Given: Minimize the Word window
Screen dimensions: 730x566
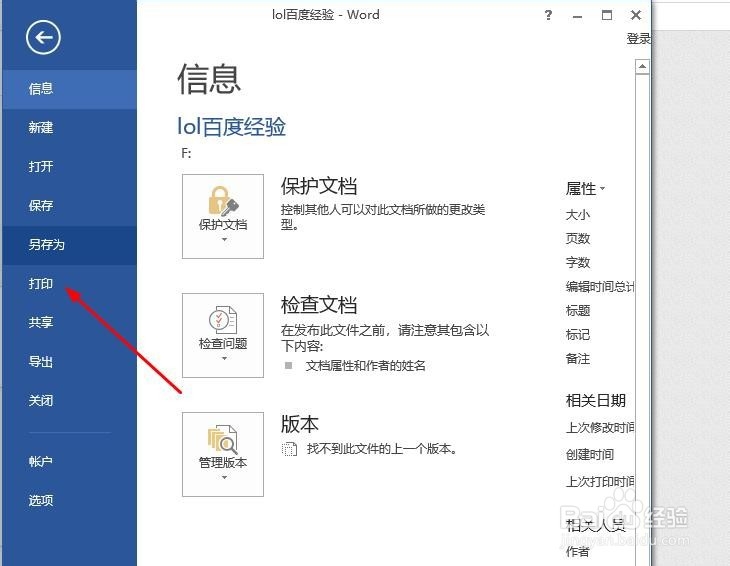Looking at the screenshot, I should click(x=578, y=16).
